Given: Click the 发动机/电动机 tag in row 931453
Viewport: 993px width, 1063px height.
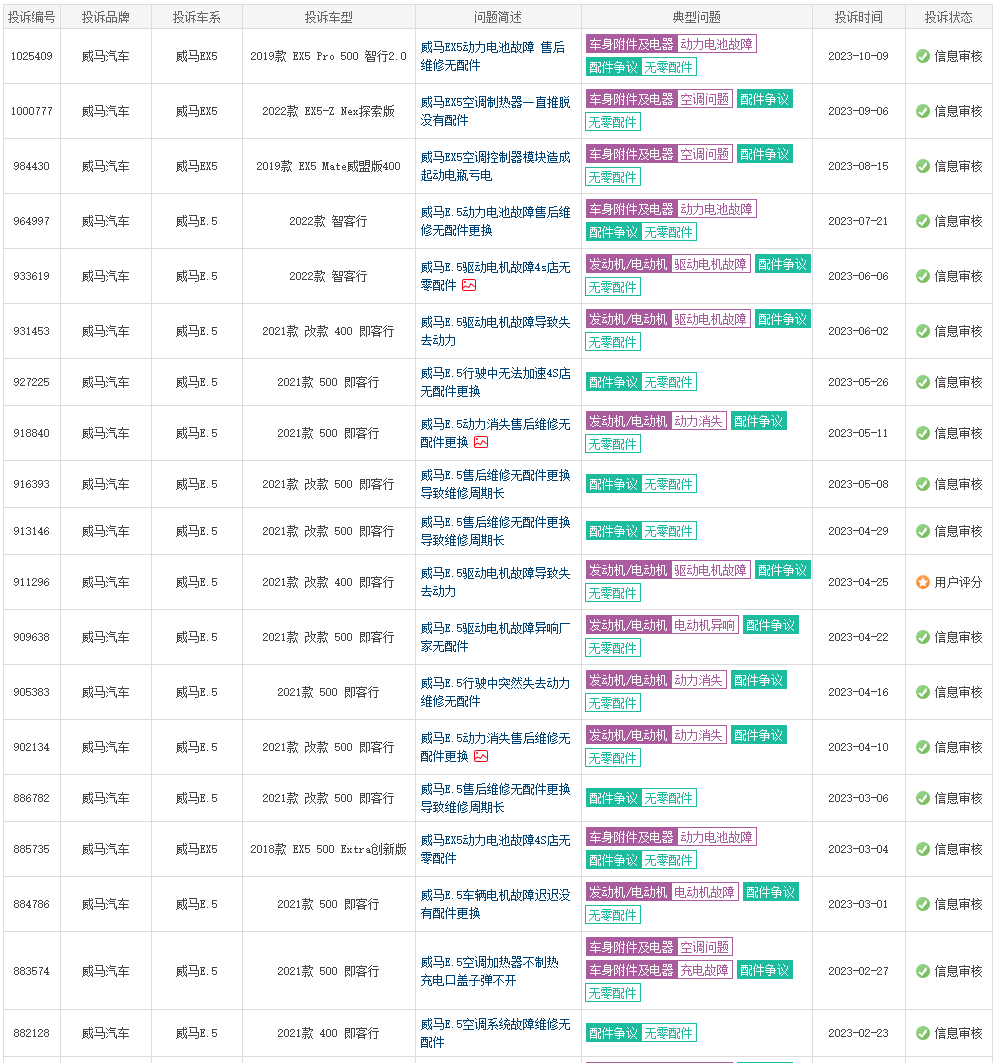Looking at the screenshot, I should [x=628, y=319].
